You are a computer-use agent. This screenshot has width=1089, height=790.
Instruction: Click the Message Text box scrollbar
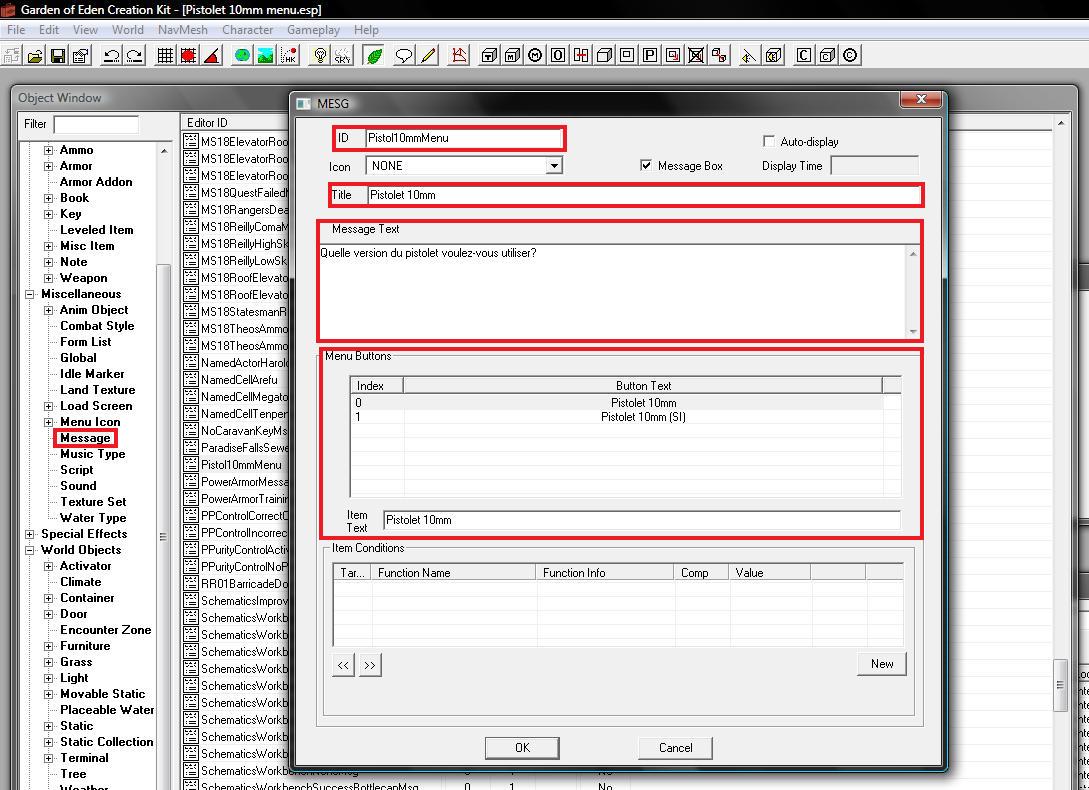pos(913,292)
